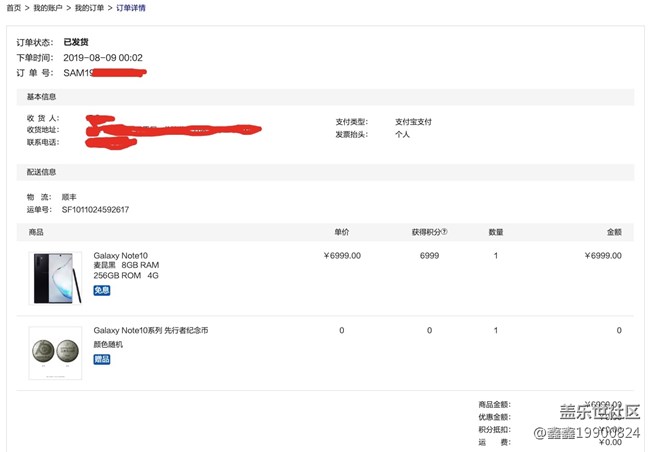Click the Galaxy Note10系列 先行者纪念币 title
The width and height of the screenshot is (650, 452).
pos(150,330)
